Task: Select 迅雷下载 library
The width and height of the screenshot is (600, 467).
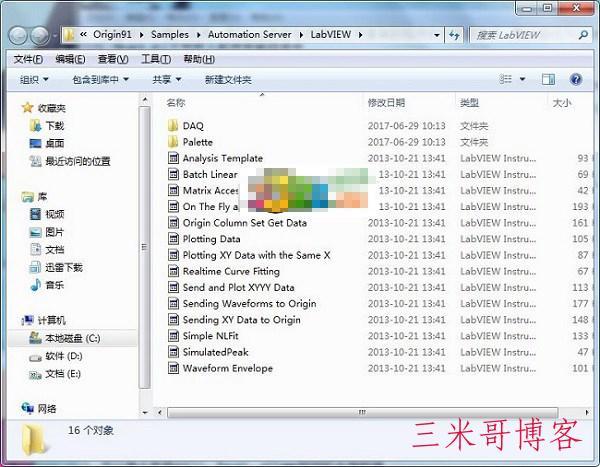Action: pos(64,268)
